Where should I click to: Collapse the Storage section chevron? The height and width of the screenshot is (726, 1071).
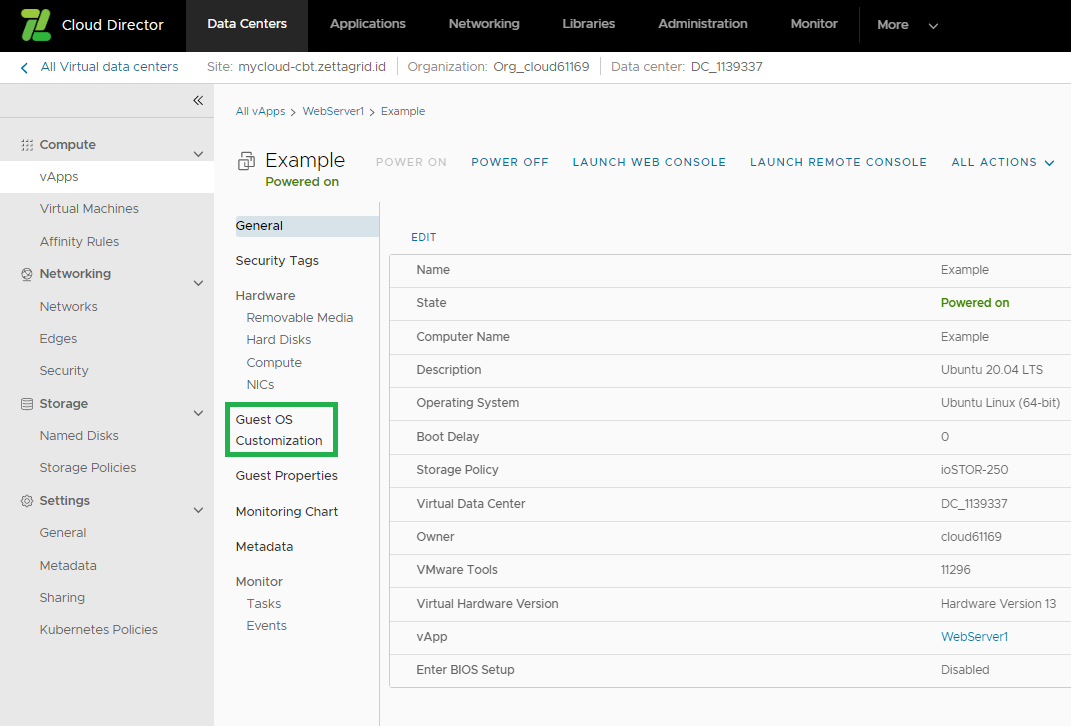coord(198,413)
